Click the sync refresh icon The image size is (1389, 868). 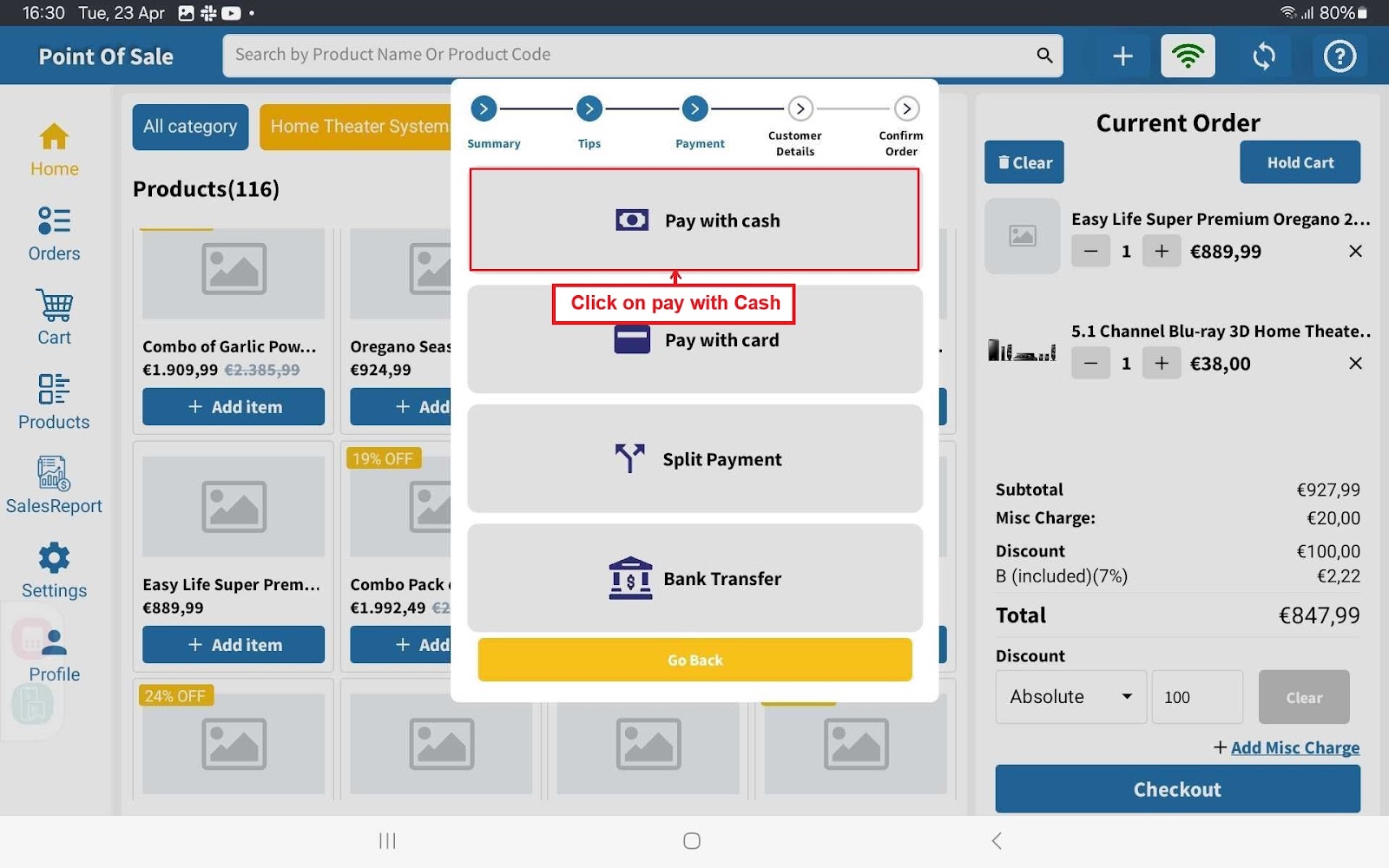[1264, 56]
